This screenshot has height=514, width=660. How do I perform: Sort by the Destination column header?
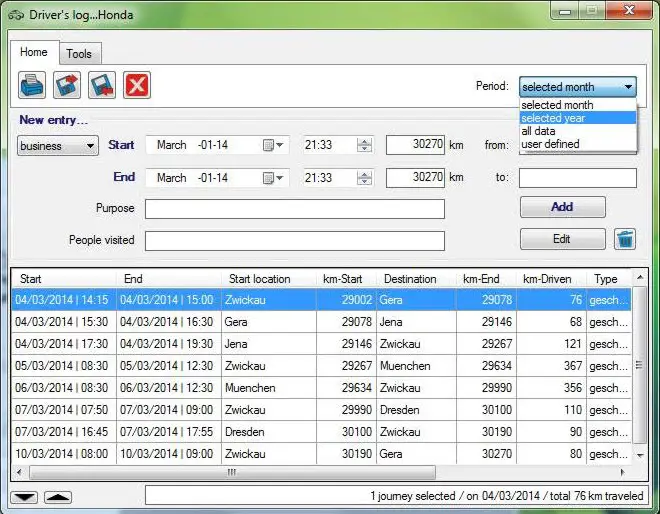click(x=416, y=279)
